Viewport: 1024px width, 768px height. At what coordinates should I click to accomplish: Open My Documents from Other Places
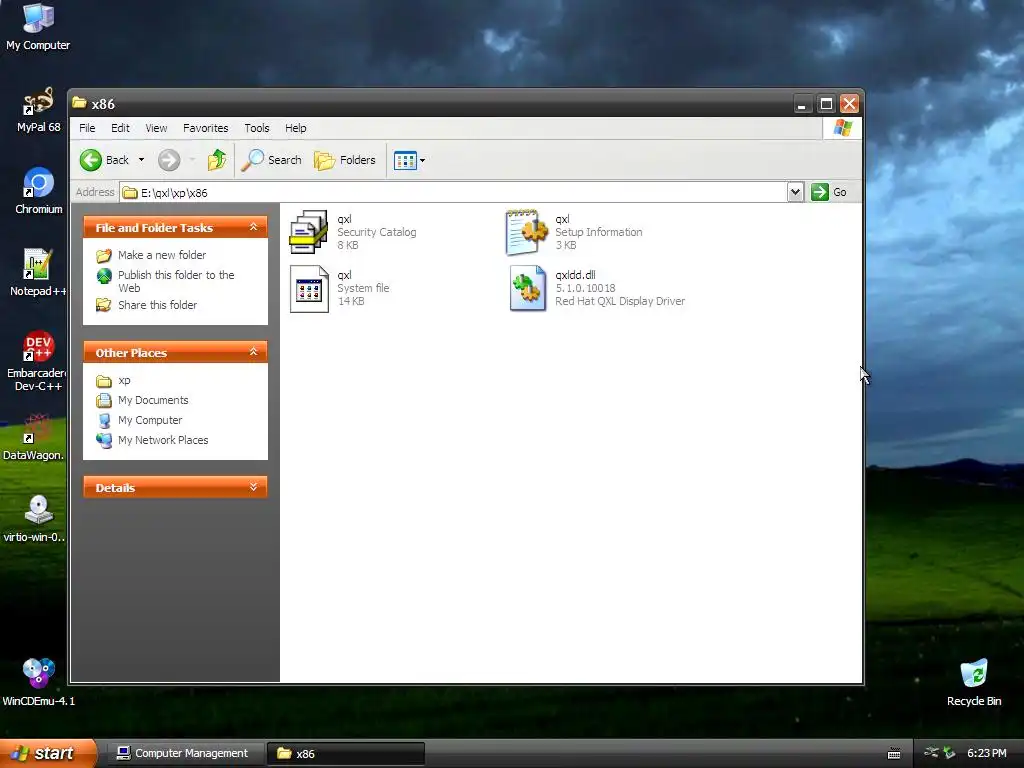pos(153,400)
